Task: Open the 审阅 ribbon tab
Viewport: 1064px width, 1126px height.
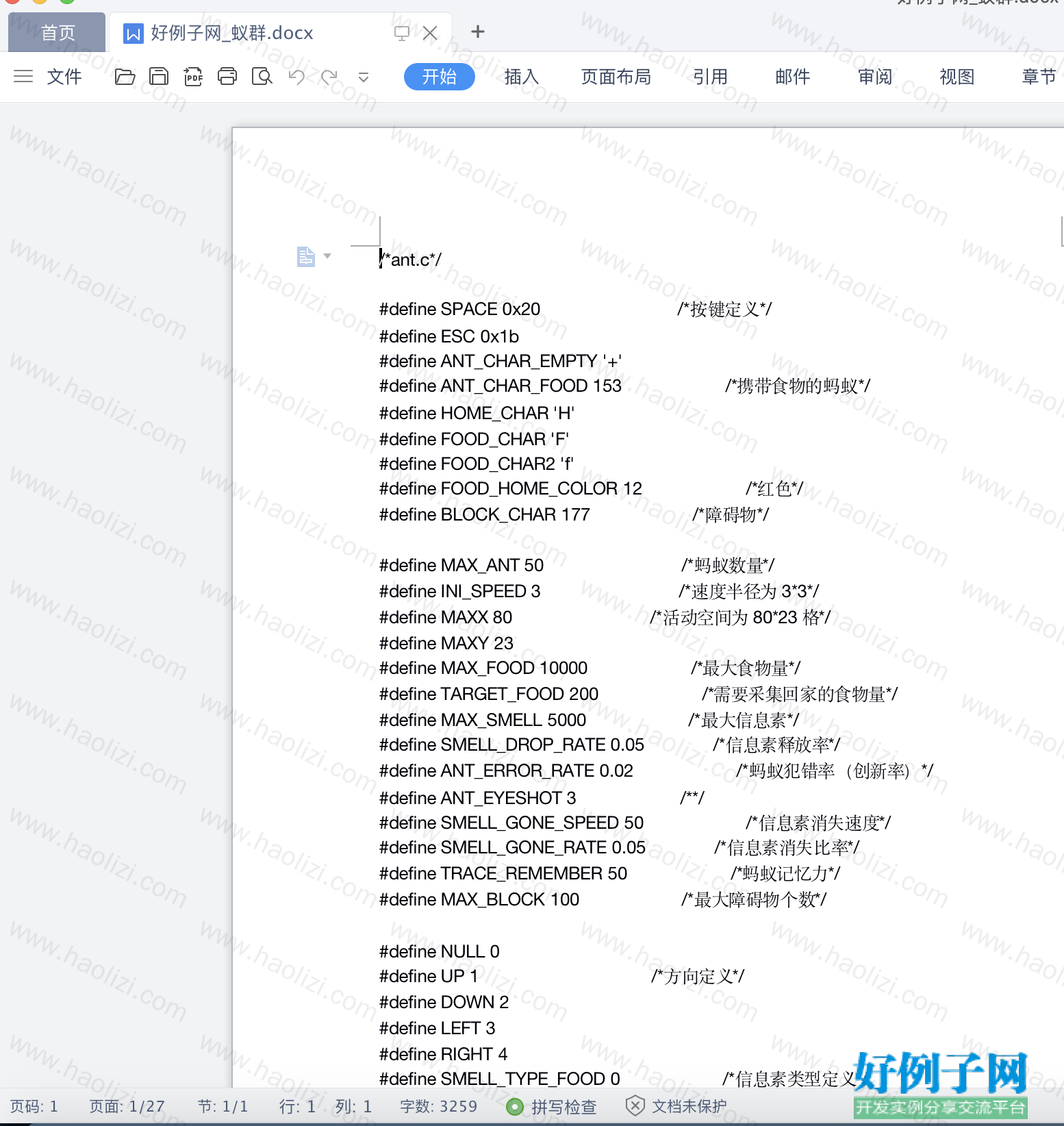Action: pos(875,77)
